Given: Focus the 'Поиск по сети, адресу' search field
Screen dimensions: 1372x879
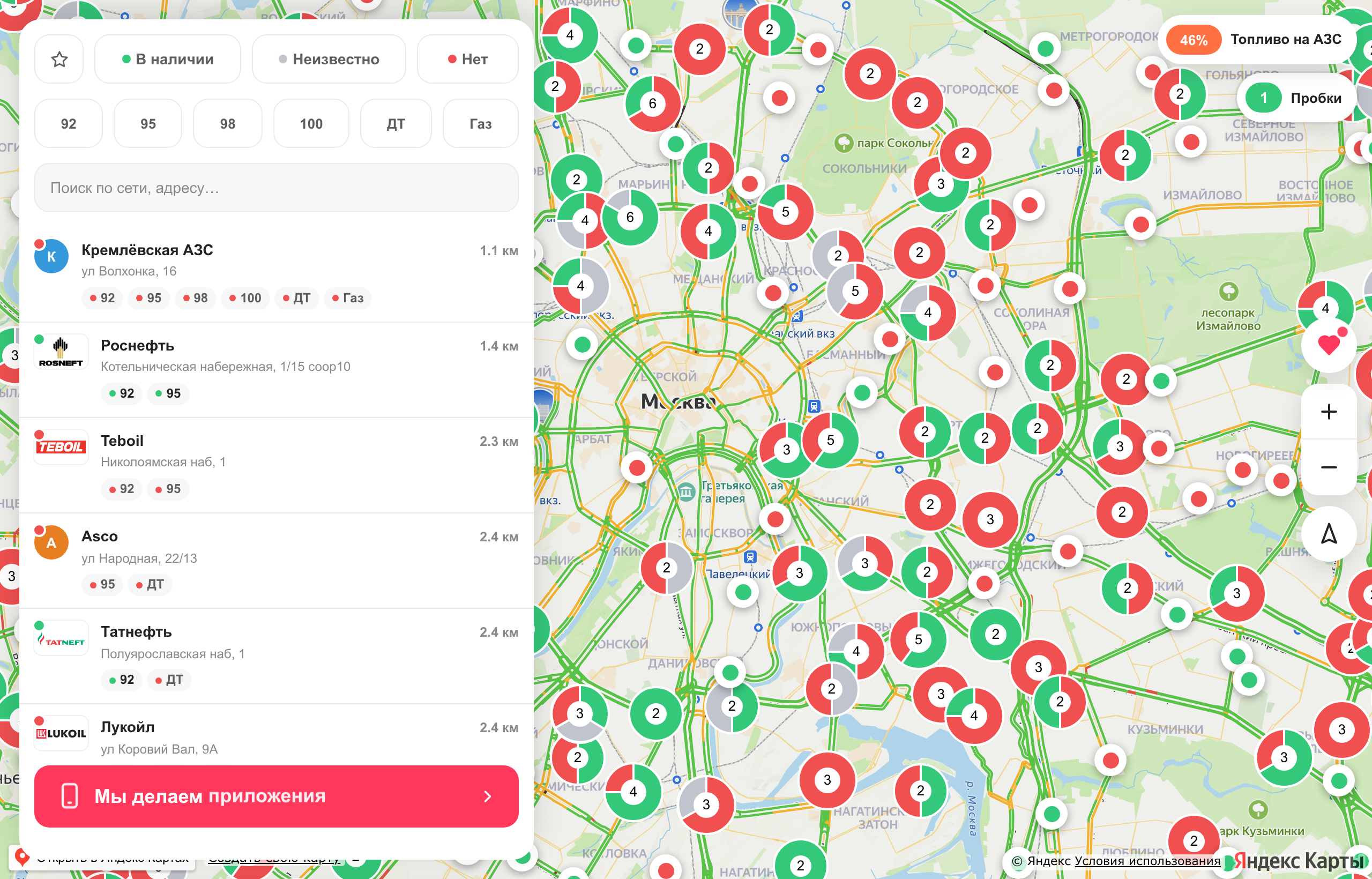Looking at the screenshot, I should click(276, 188).
